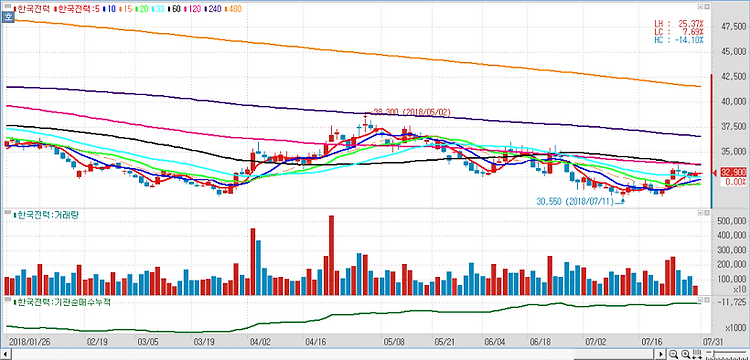Click the horizontal scrollbar track
This screenshot has width=750, height=360.
[x=333, y=354]
